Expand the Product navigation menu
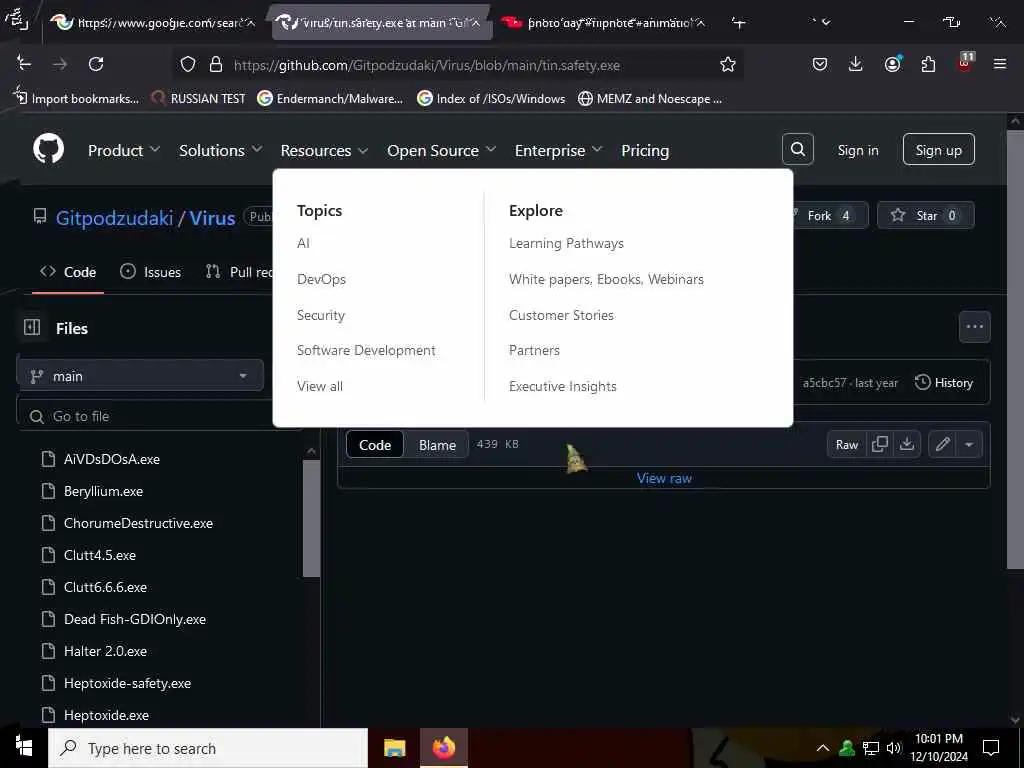Viewport: 1024px width, 768px height. pos(123,150)
